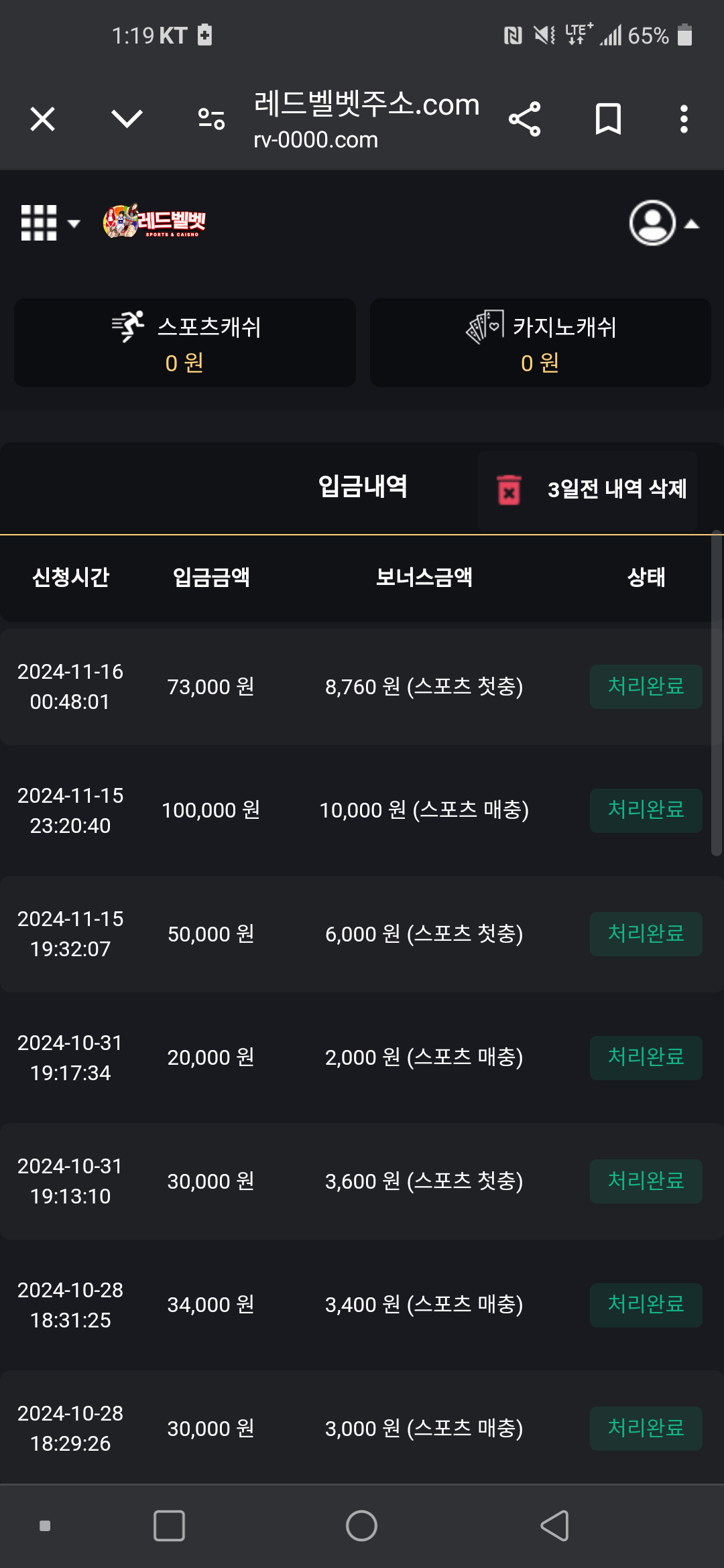Open the grid menu icon

[40, 222]
